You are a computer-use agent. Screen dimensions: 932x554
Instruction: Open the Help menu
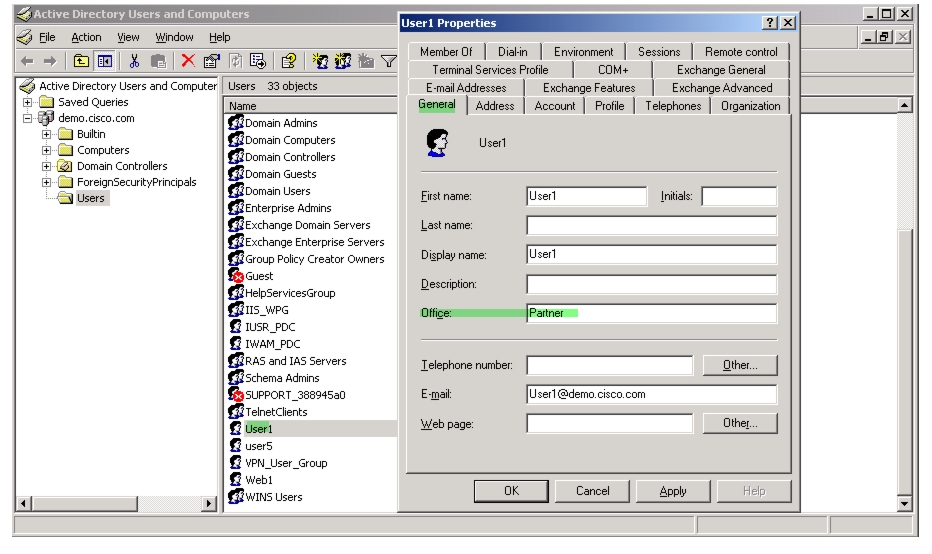point(219,37)
